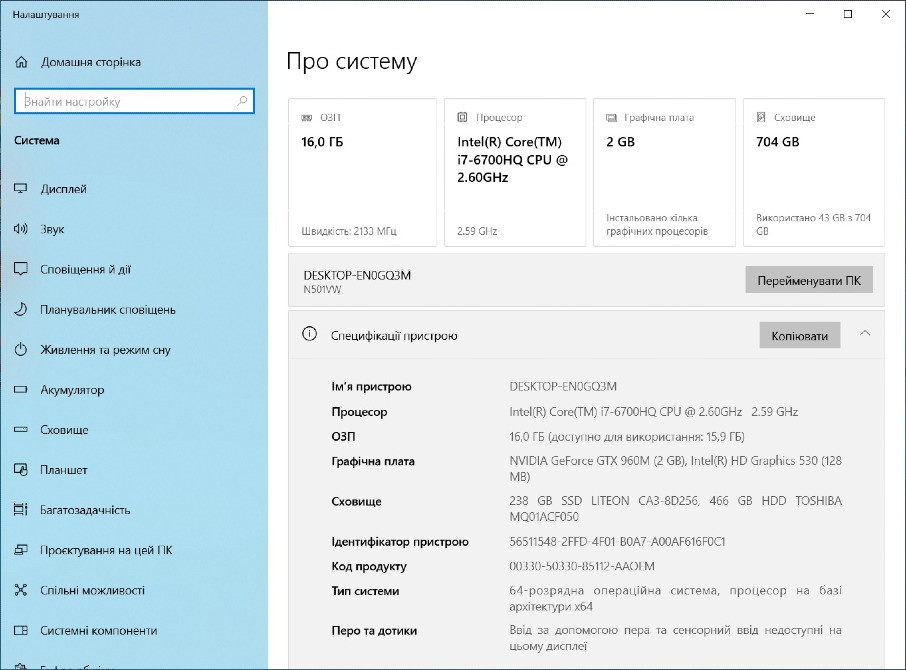The height and width of the screenshot is (670, 906).
Task: Click the Багатозадачність icon
Action: tap(21, 510)
